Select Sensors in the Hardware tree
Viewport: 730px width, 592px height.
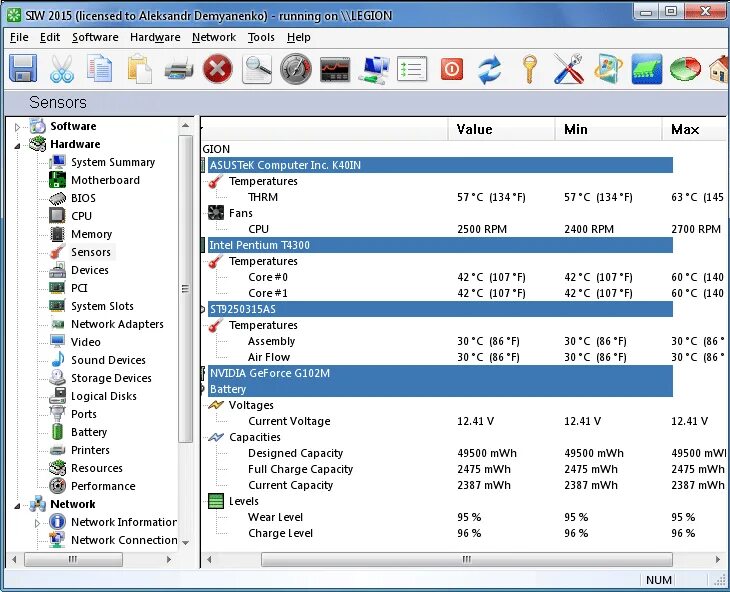point(91,252)
